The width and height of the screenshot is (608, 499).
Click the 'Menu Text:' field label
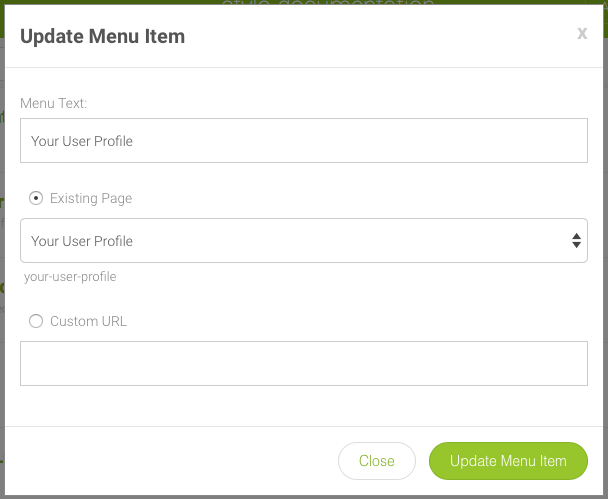coord(54,103)
